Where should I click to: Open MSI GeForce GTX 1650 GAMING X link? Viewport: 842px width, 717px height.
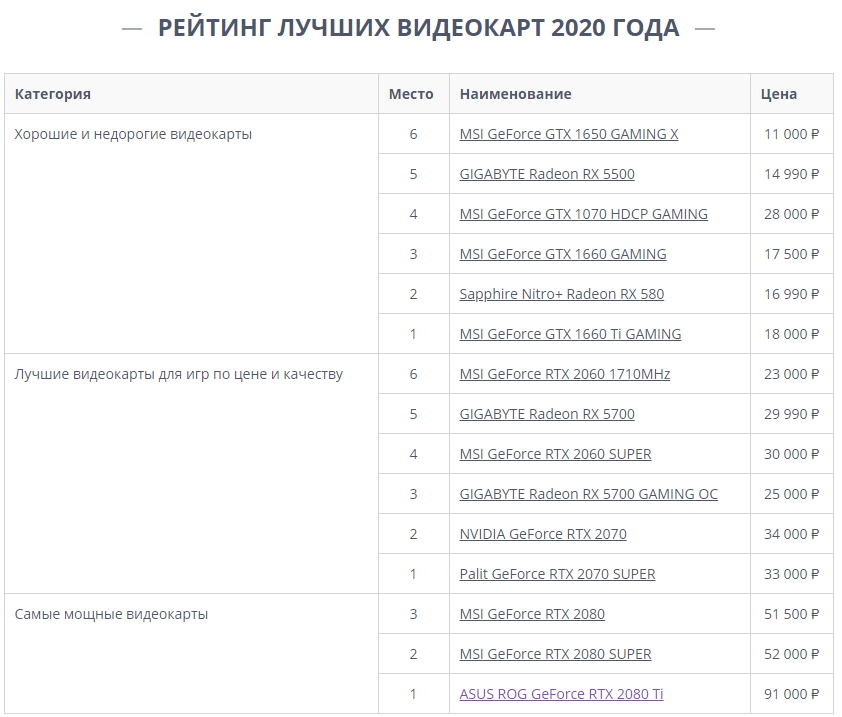[568, 134]
